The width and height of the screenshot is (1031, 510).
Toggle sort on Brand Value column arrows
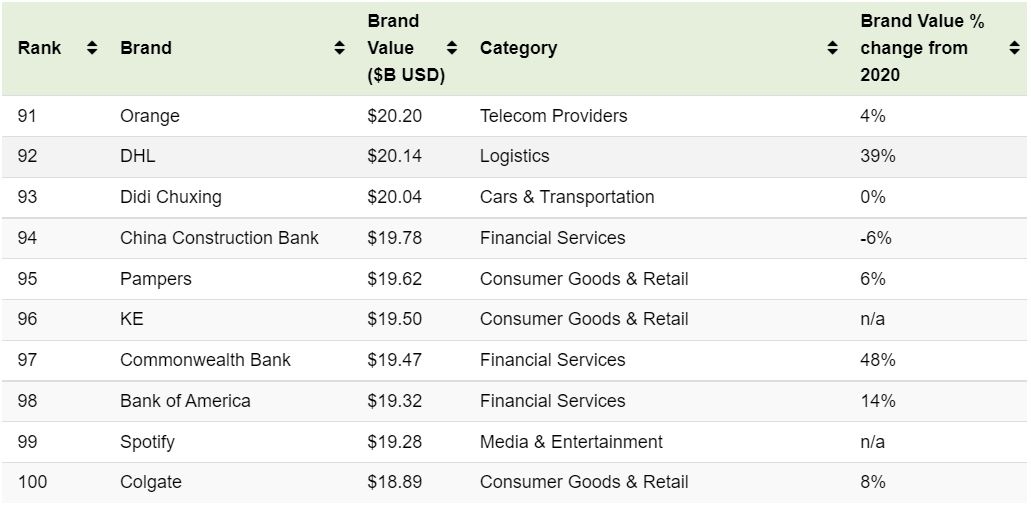point(452,48)
